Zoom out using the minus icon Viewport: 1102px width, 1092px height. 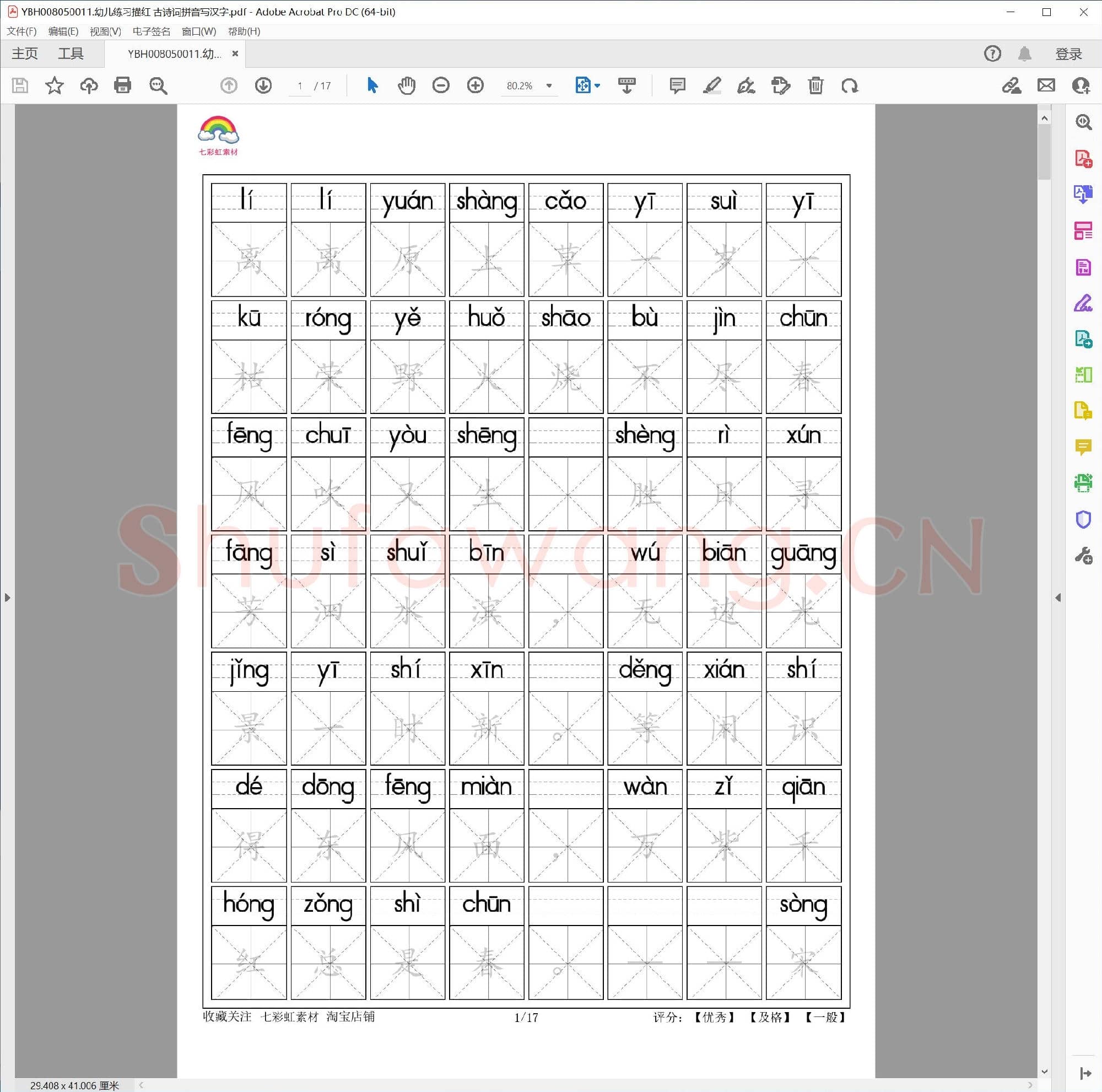440,85
